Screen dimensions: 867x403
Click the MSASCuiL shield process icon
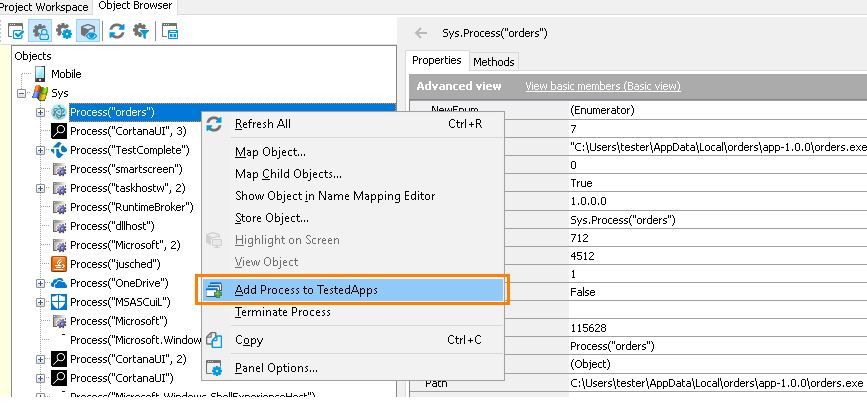59,302
